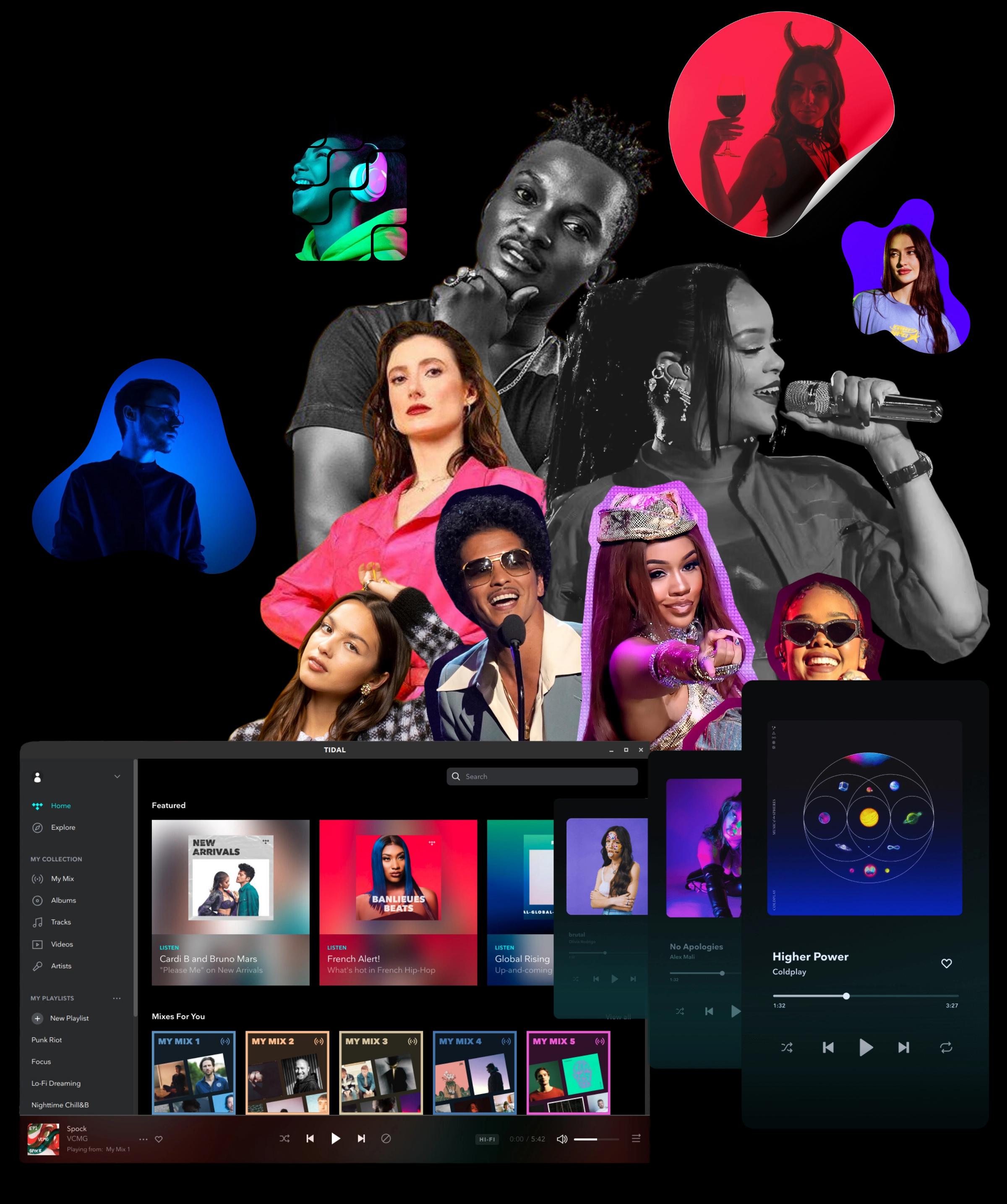Create a New Playlist with plus button
This screenshot has height=1204, width=1007.
pos(37,1018)
